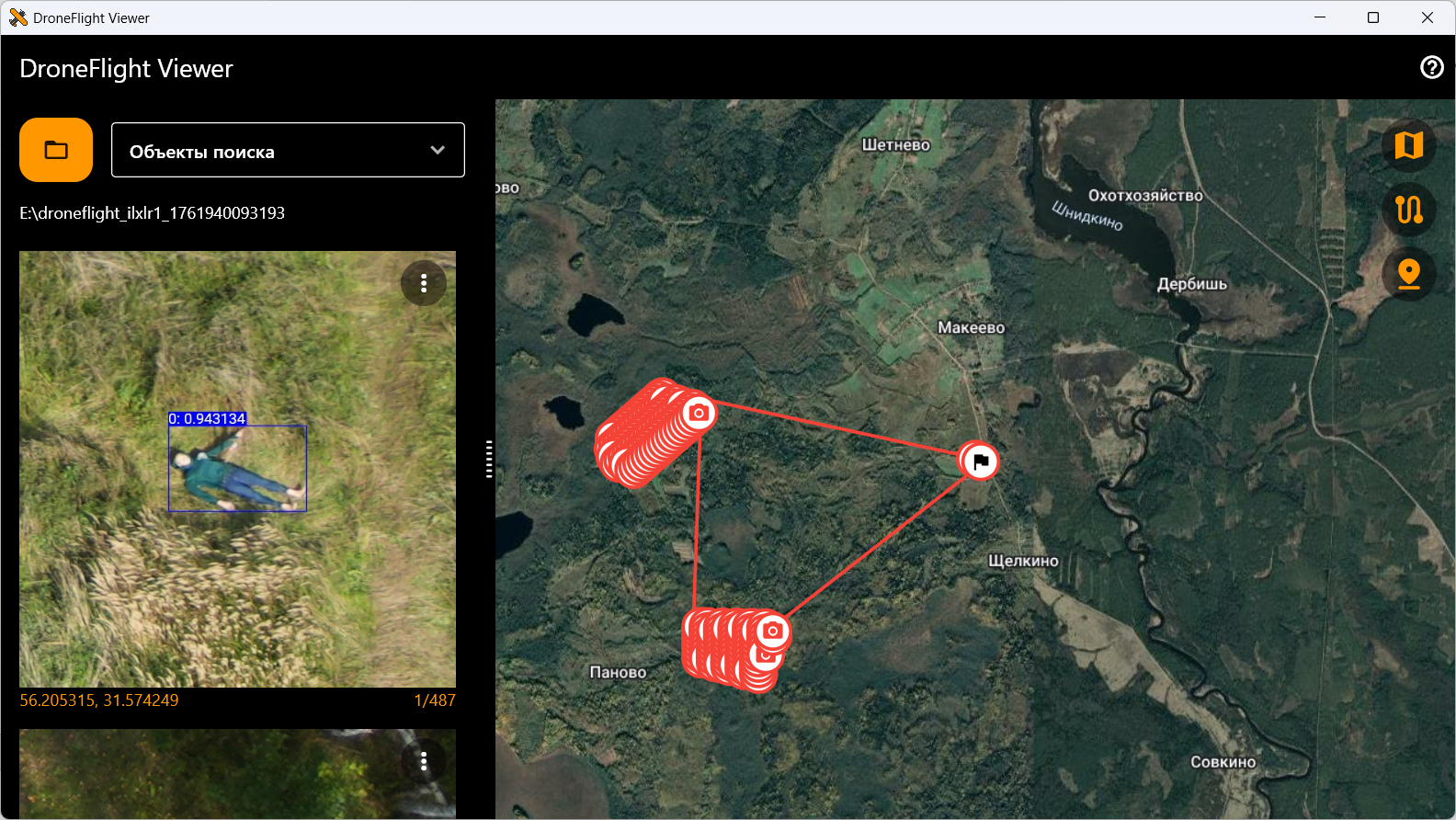Screen dimensions: 1456x820
Task: Toggle the flight route path icon
Action: pos(1408,210)
